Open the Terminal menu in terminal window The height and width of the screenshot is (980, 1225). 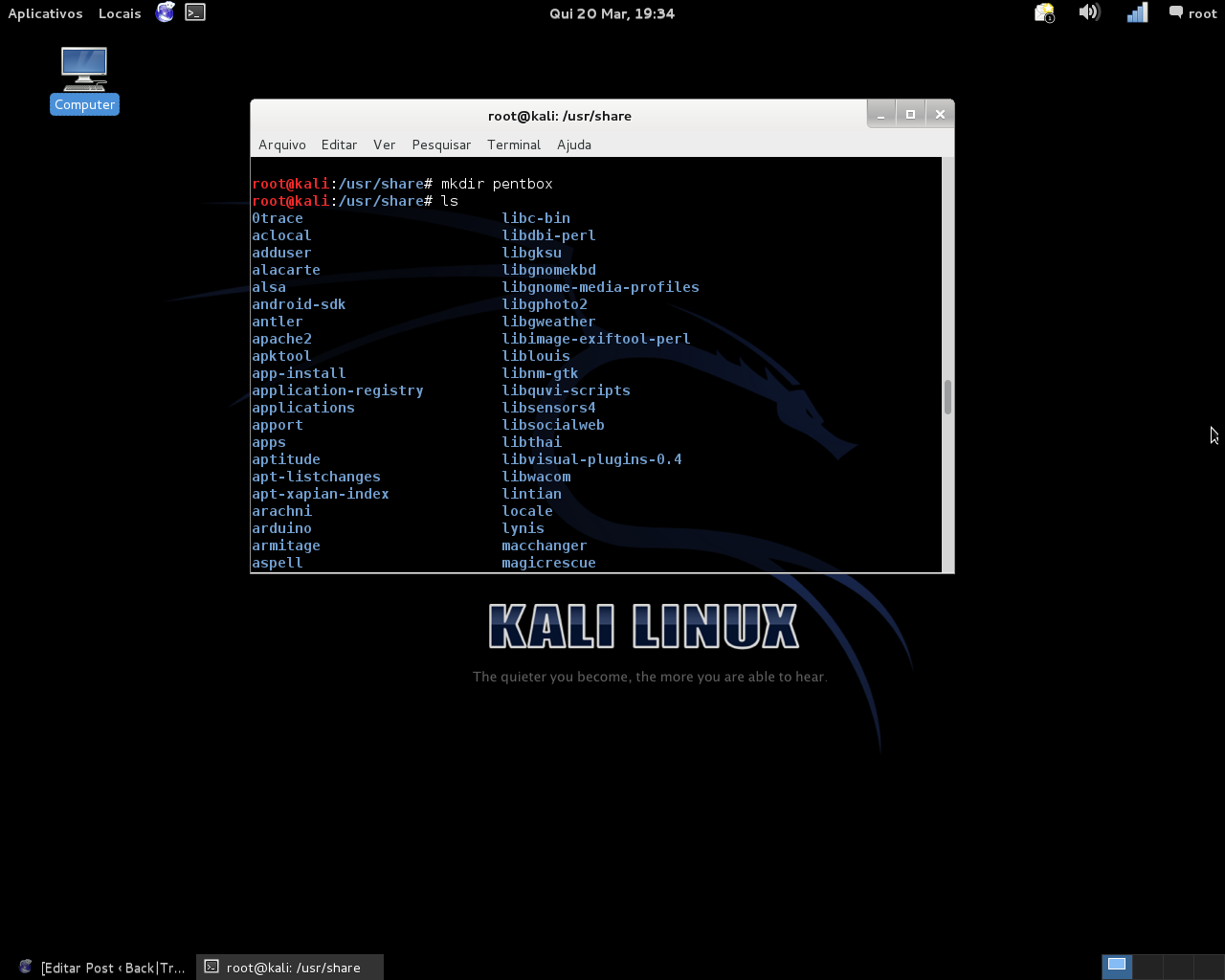pos(514,145)
